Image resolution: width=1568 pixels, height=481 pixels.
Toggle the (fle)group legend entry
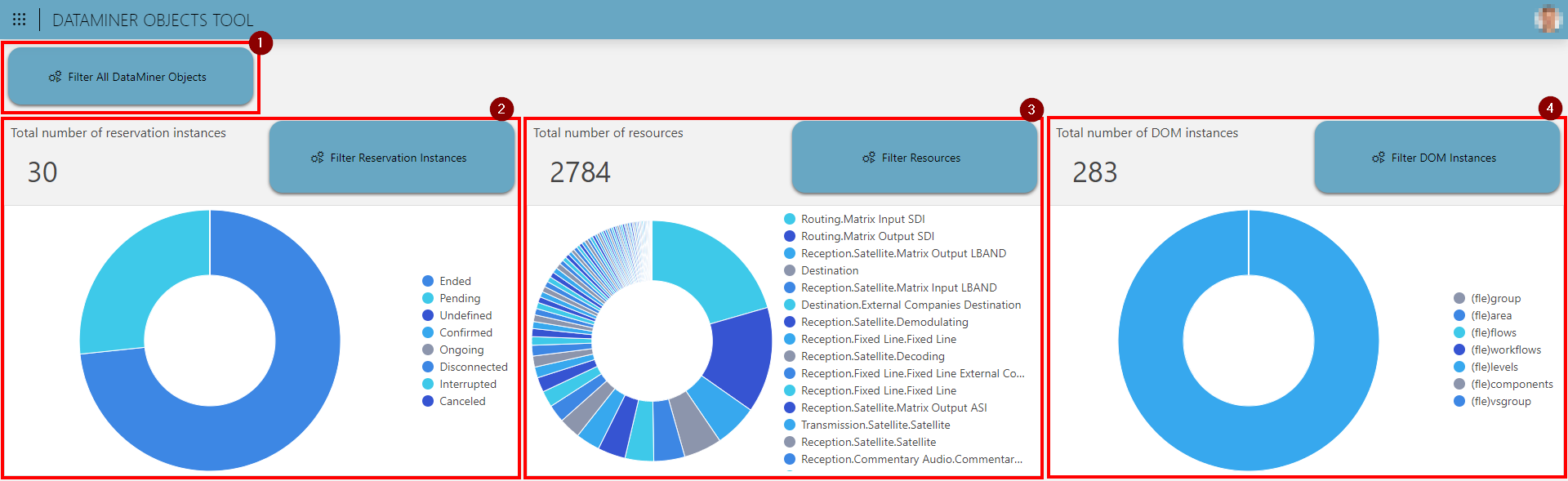pos(1487,298)
